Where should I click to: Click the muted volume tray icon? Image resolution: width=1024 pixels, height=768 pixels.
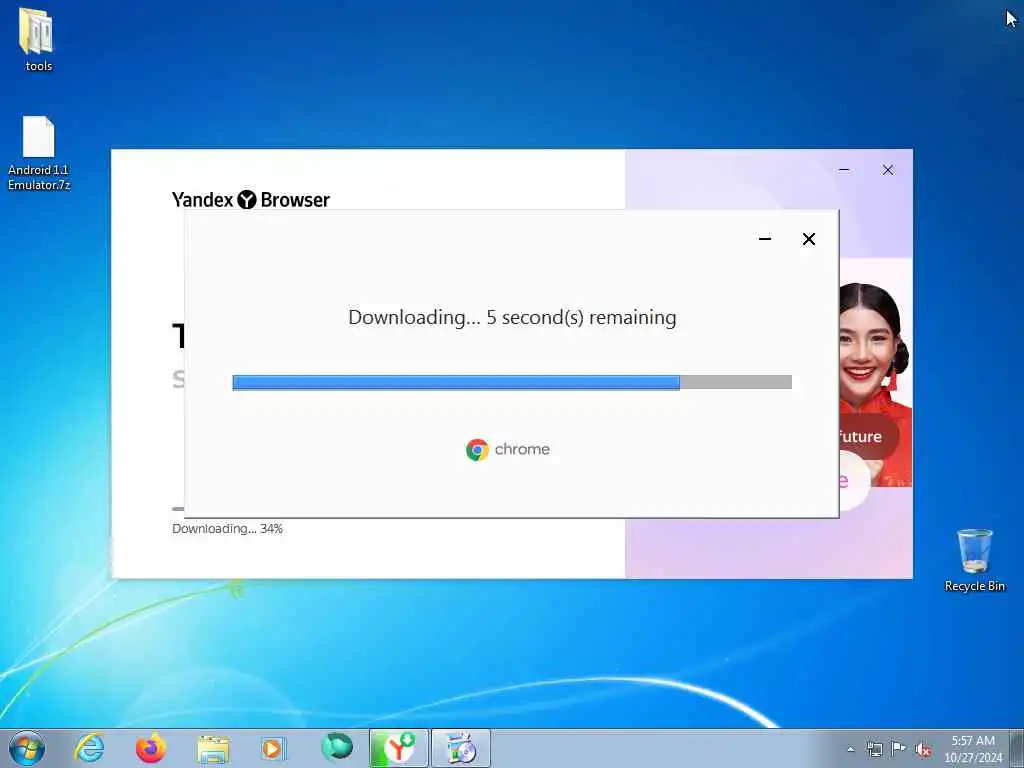[x=923, y=750]
